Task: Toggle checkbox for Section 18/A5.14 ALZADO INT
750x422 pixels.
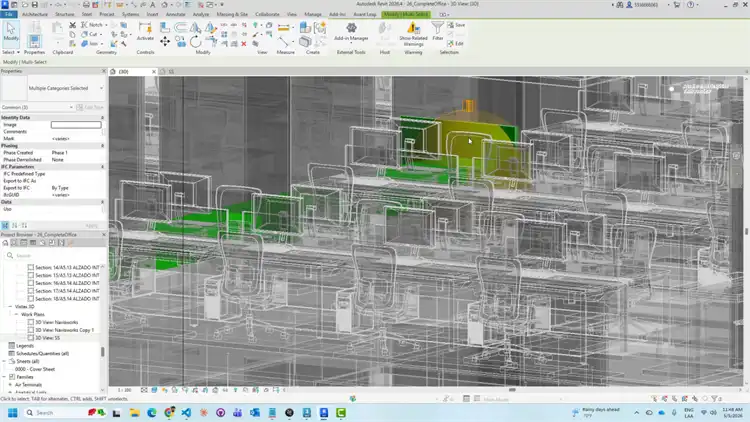Action: [x=31, y=299]
